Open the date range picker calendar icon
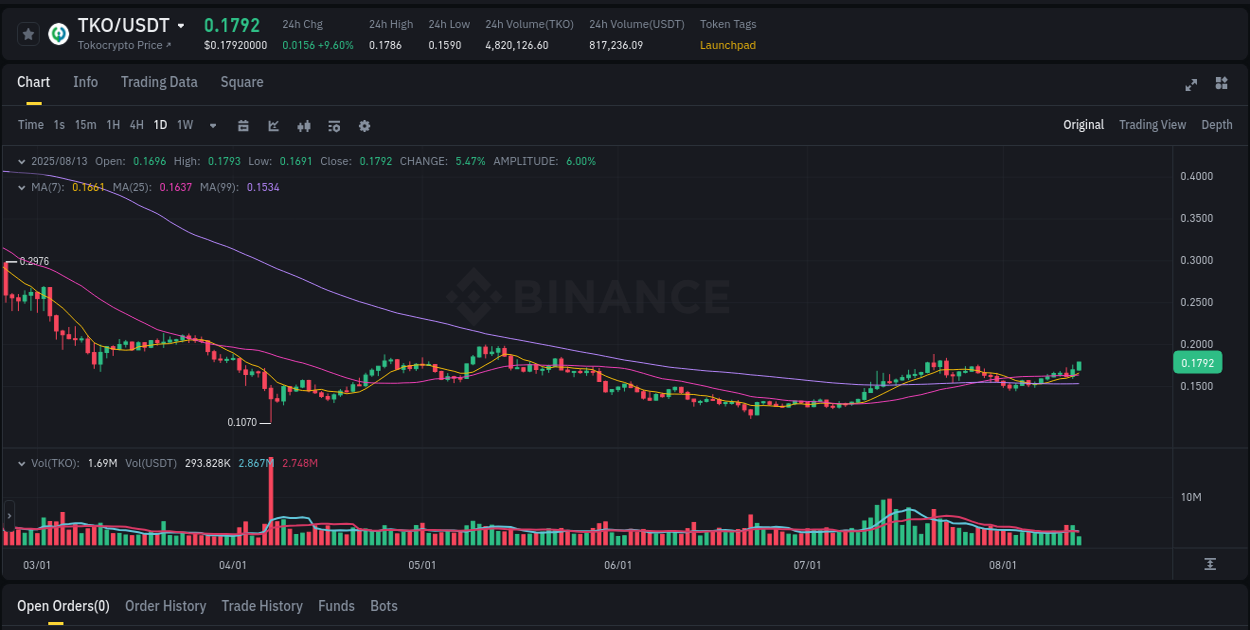 [243, 126]
